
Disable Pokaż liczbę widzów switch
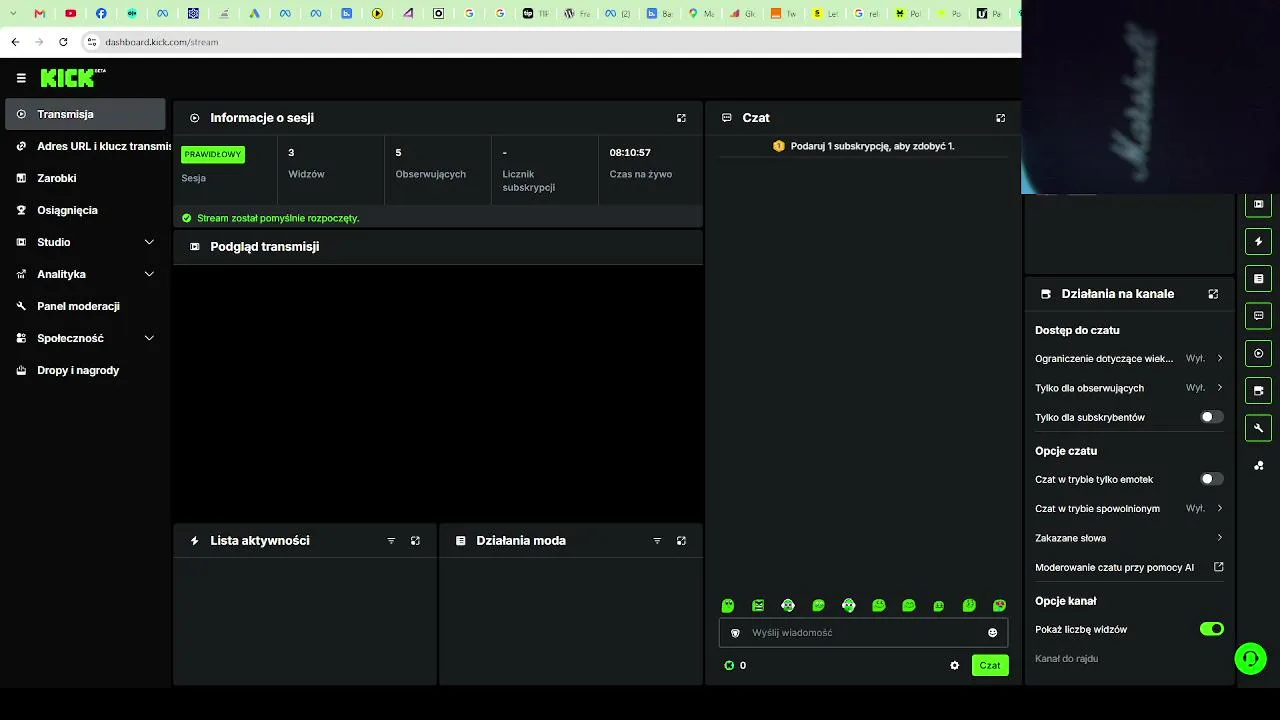(1211, 629)
